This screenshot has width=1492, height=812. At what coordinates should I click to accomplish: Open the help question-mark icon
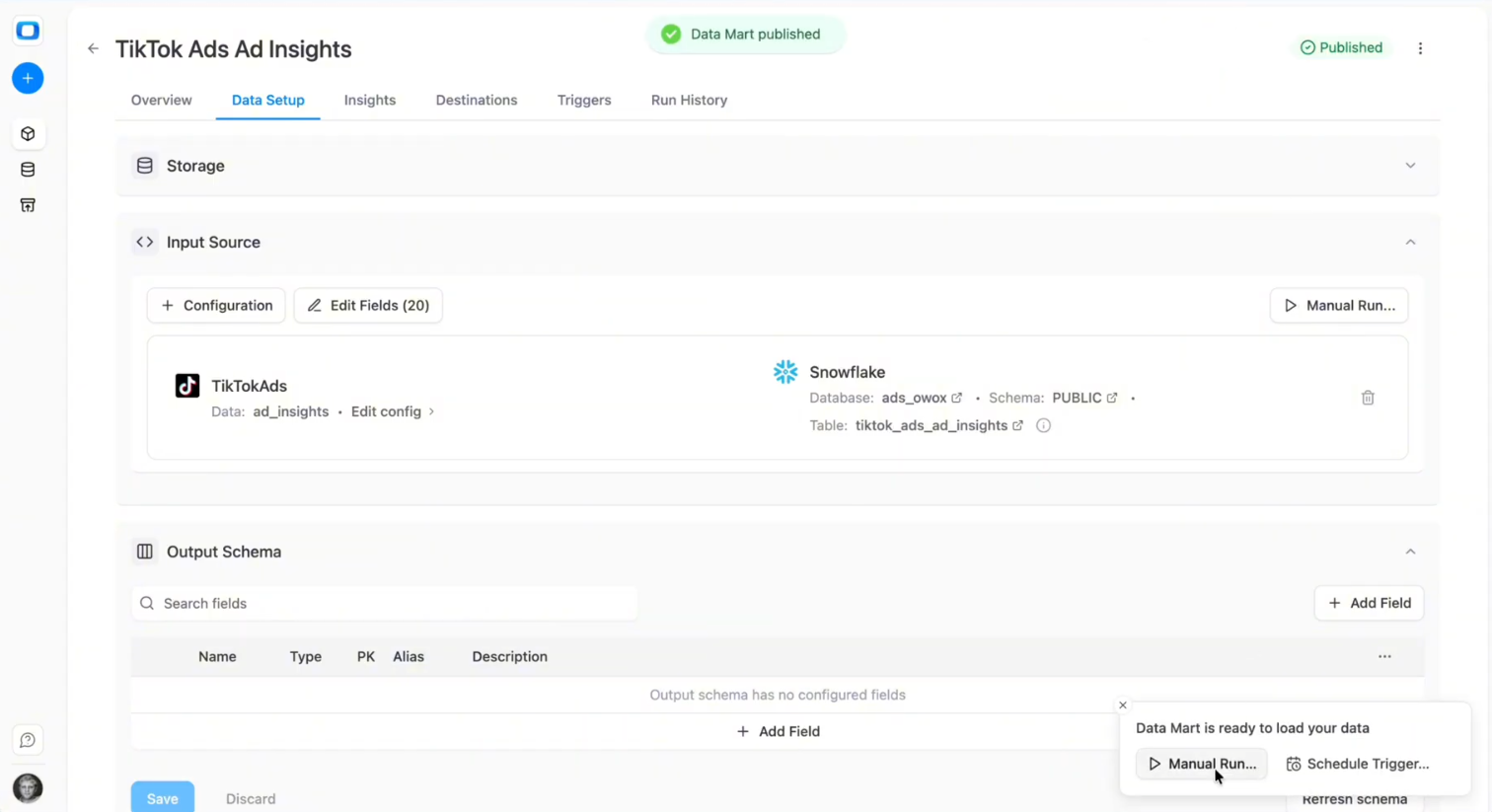[28, 740]
